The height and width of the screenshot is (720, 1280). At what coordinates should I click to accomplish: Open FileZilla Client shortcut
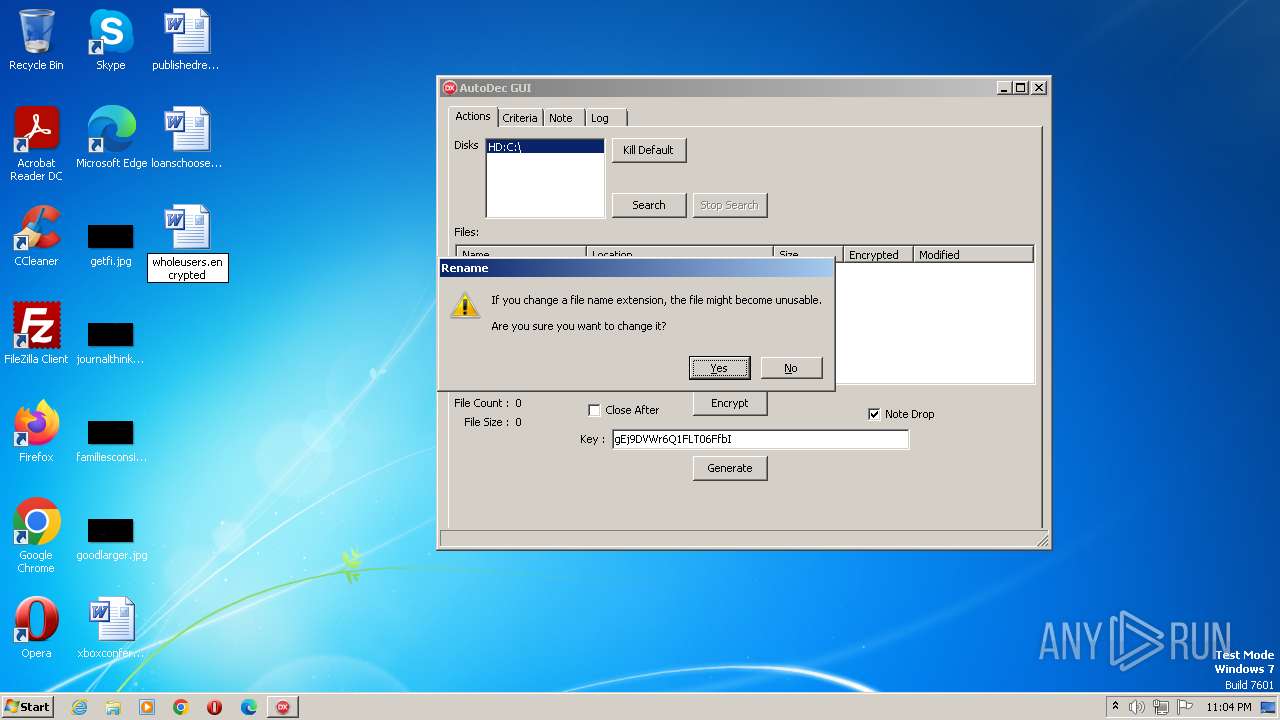tap(36, 333)
